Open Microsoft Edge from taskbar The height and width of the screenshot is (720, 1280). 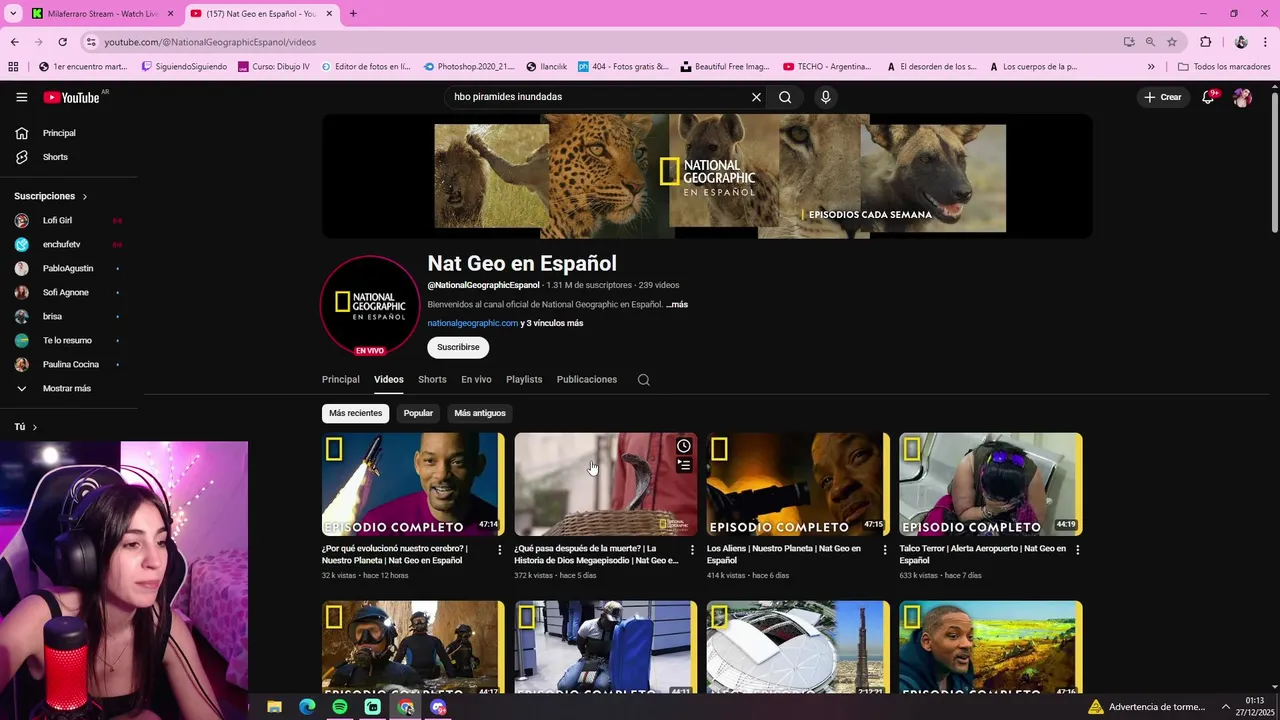pos(307,707)
